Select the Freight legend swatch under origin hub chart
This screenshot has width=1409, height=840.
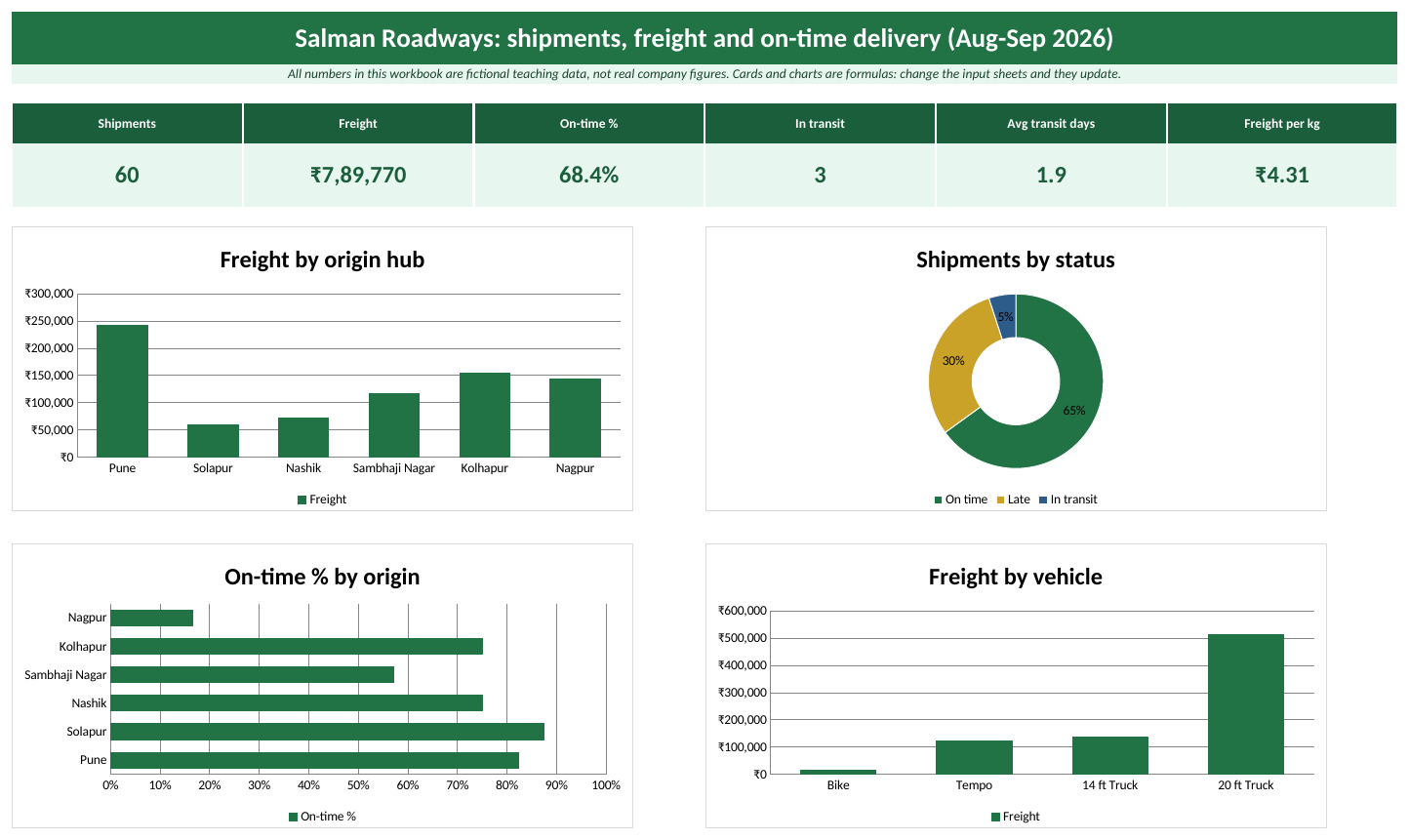(302, 500)
